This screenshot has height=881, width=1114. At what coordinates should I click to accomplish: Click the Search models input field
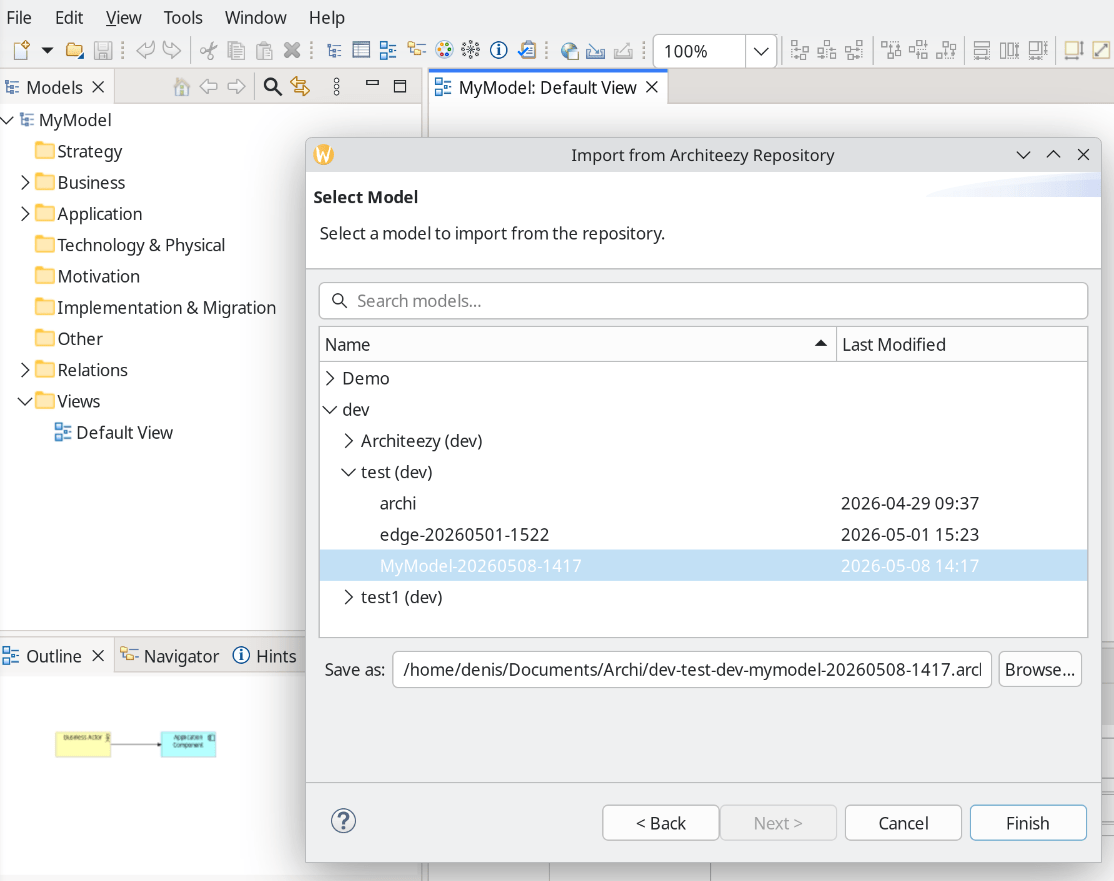[703, 301]
